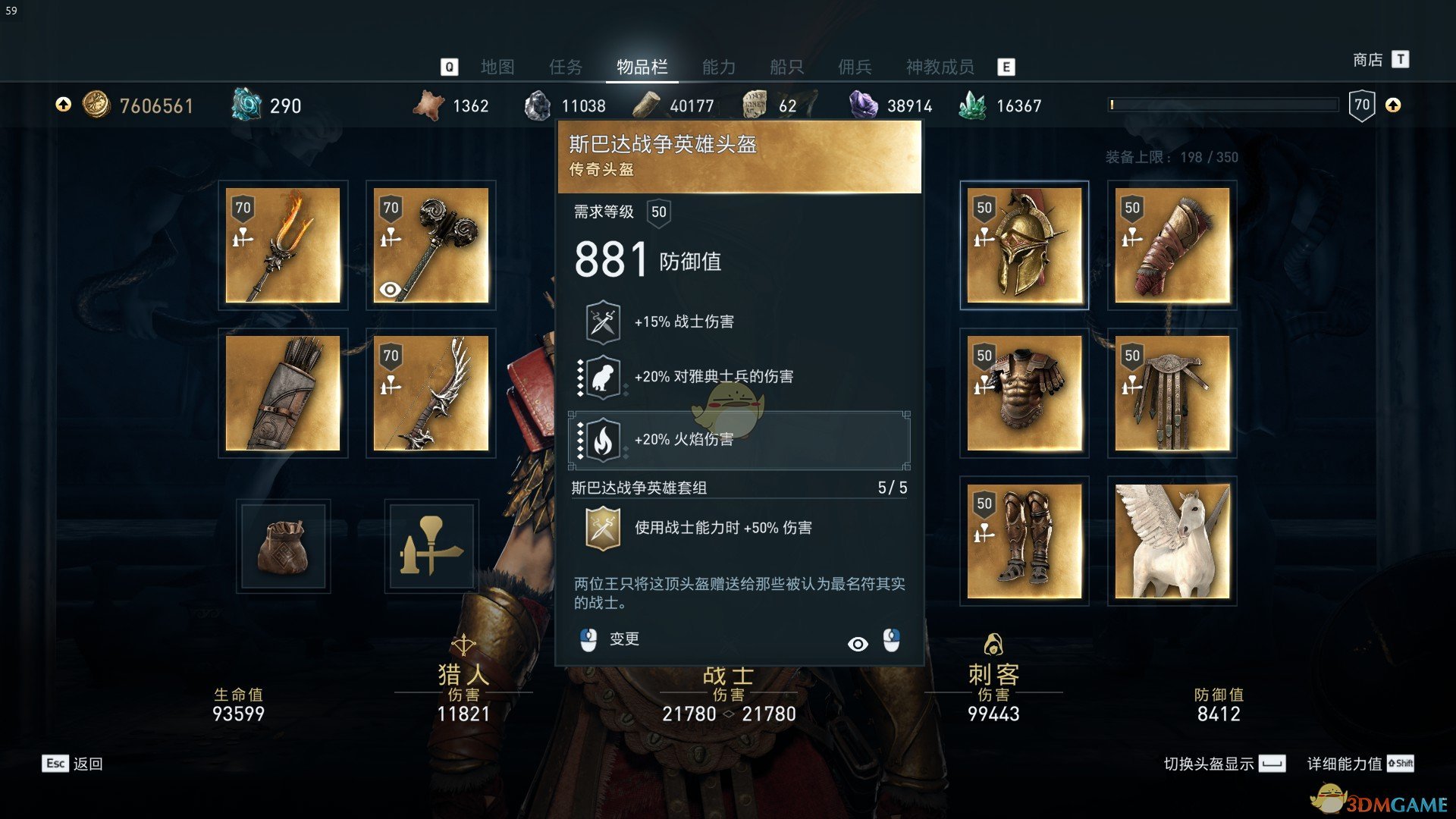Toggle the eye icon on the mace slot
Image resolution: width=1456 pixels, height=819 pixels.
pos(390,289)
